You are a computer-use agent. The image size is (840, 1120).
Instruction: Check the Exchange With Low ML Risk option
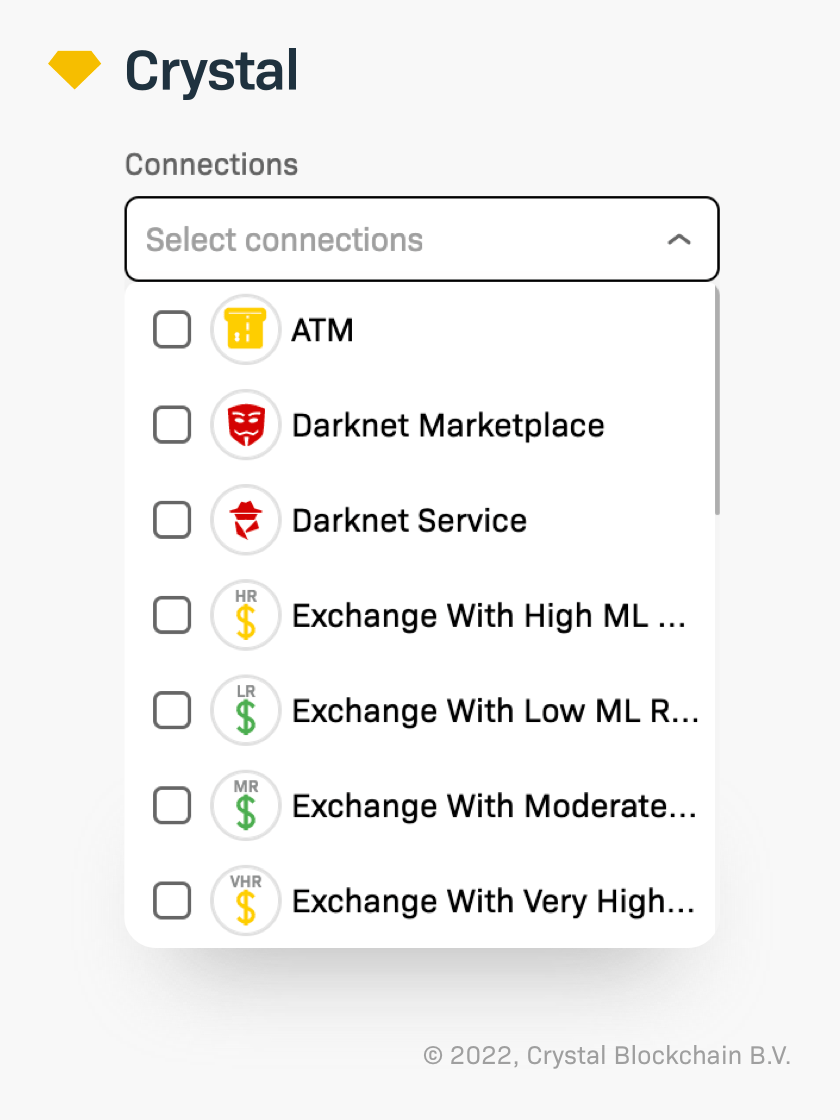pos(171,710)
